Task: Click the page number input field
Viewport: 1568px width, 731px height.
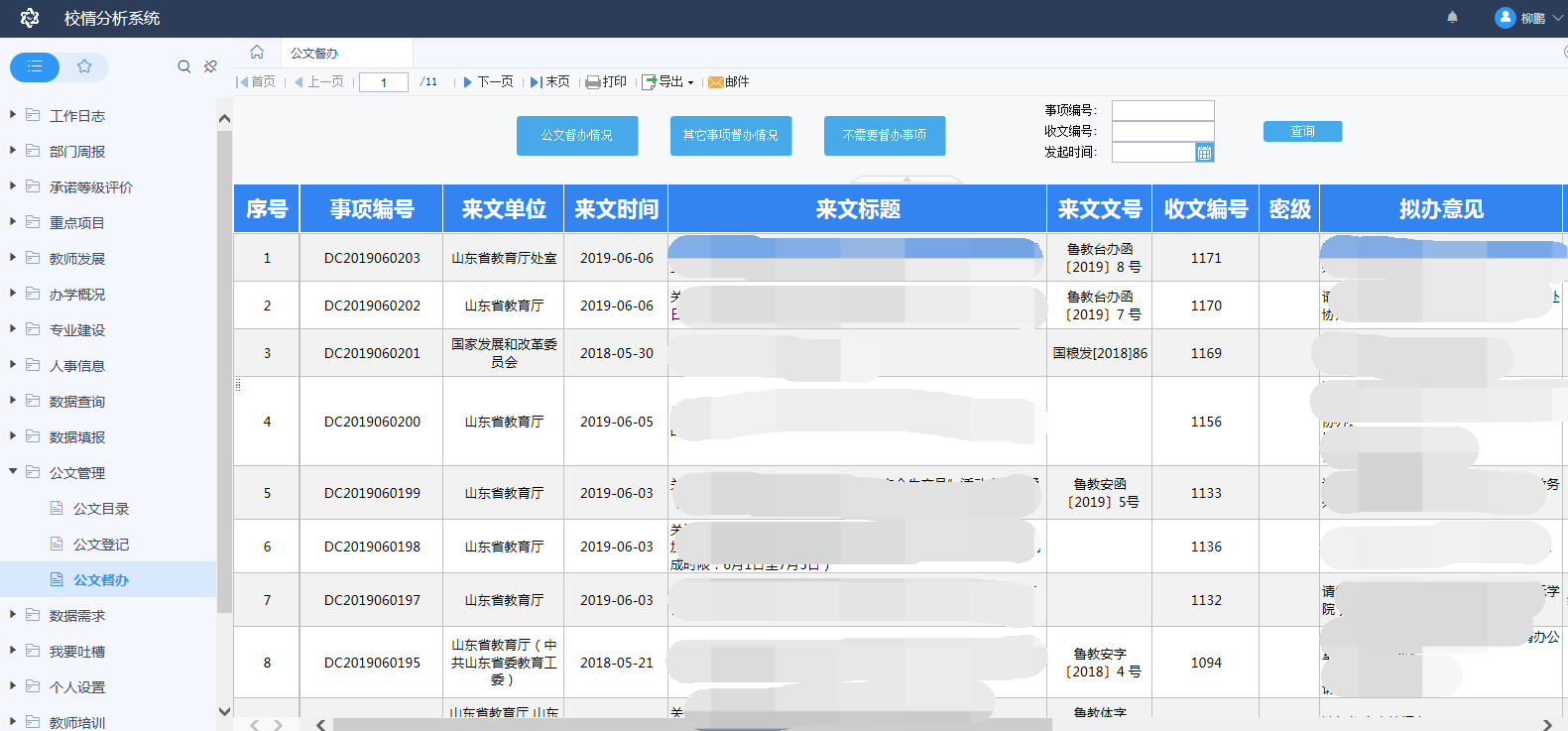Action: pyautogui.click(x=384, y=82)
